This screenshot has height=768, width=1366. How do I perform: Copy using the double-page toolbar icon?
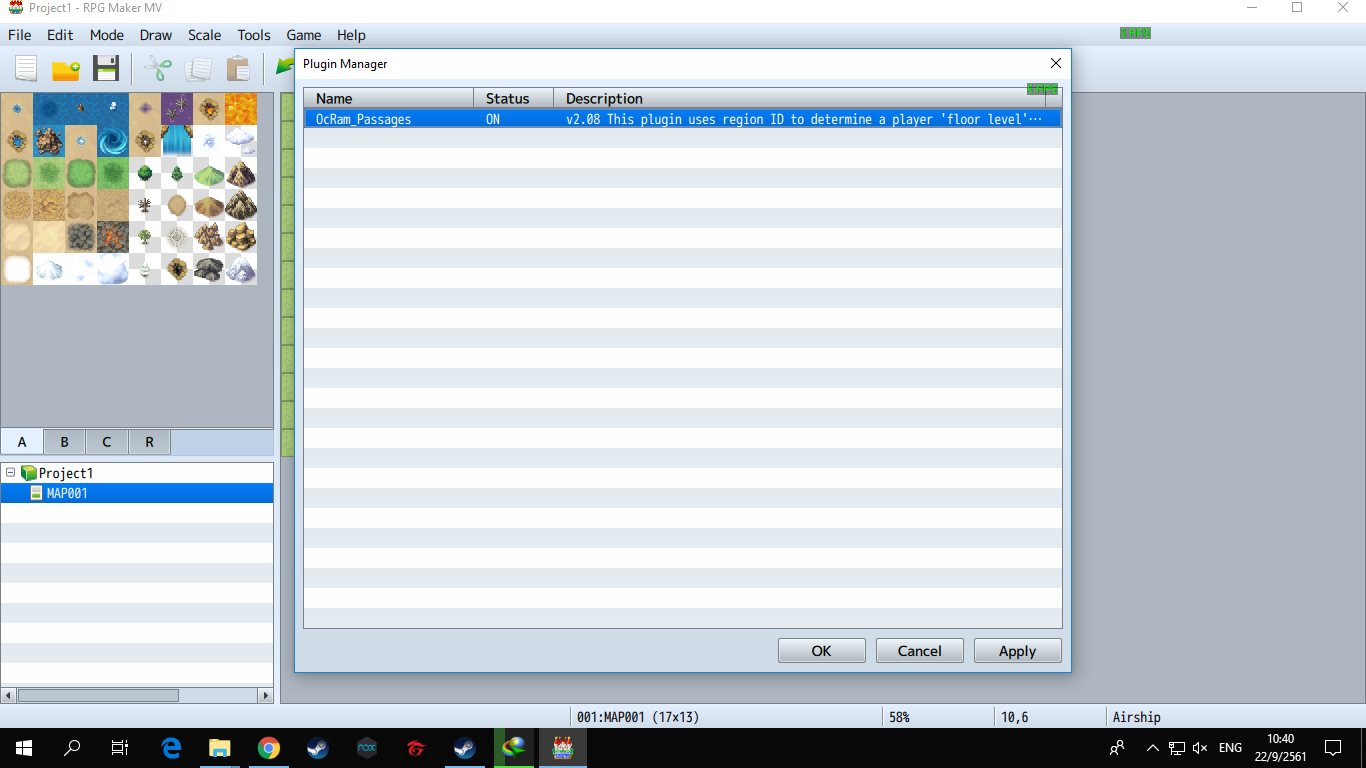(x=198, y=68)
